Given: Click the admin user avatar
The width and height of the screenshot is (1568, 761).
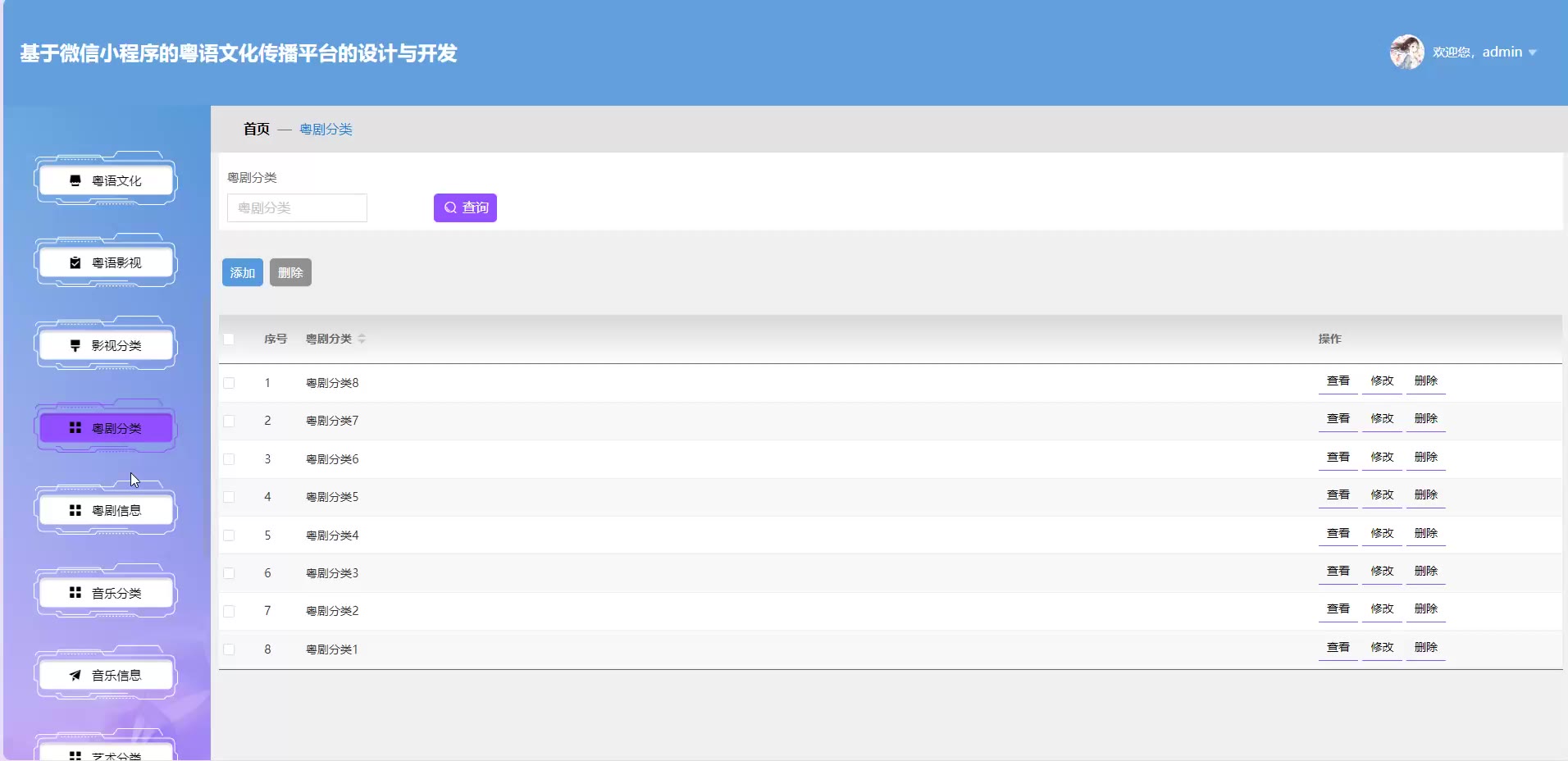Looking at the screenshot, I should 1406,52.
